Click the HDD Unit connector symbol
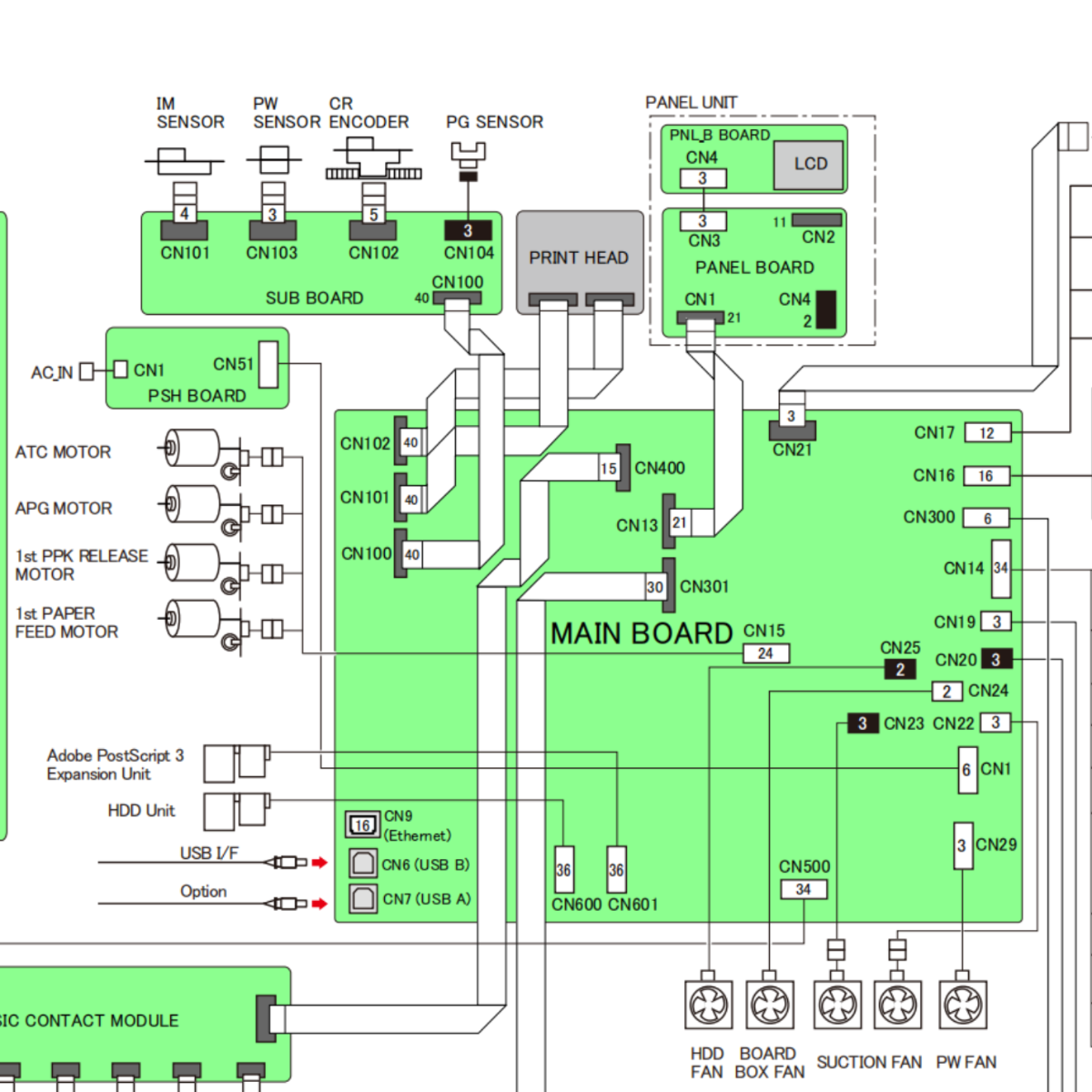 pos(237,811)
